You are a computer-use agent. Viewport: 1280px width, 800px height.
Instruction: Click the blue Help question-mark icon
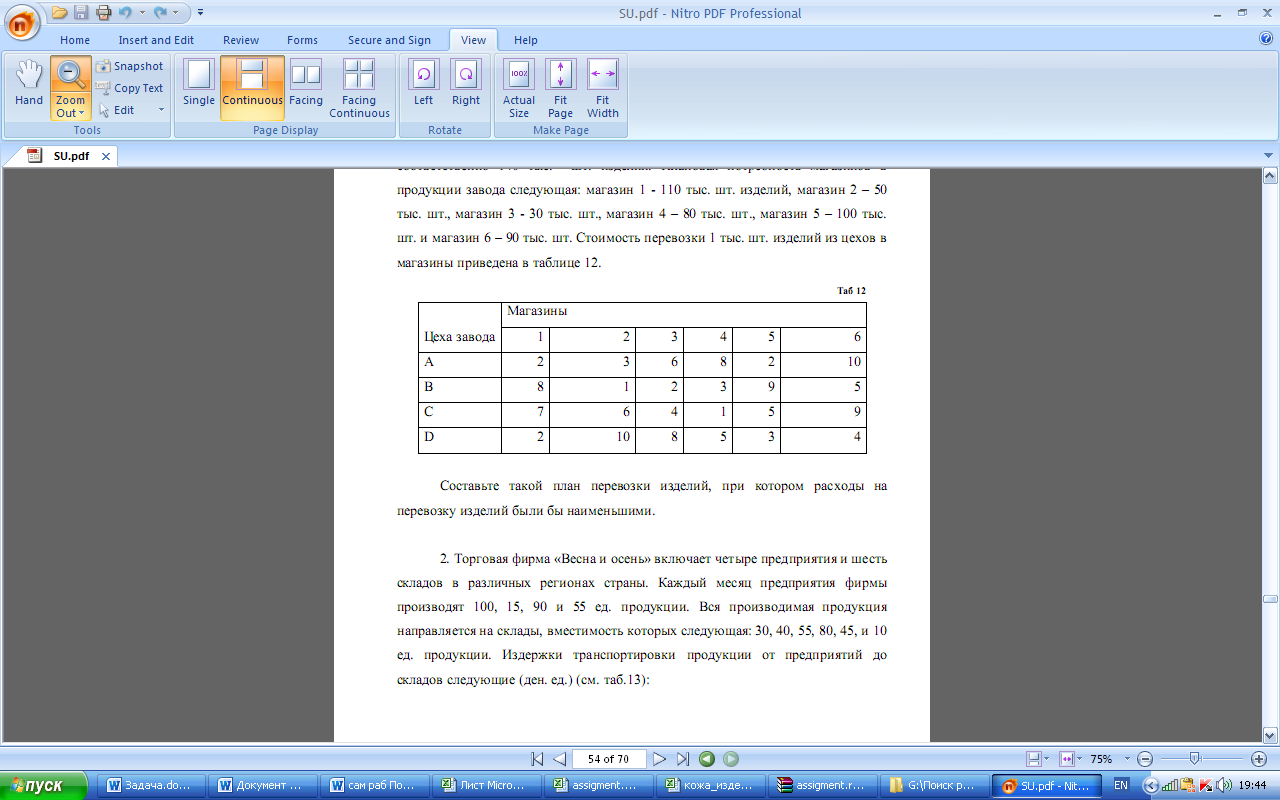click(x=1266, y=39)
